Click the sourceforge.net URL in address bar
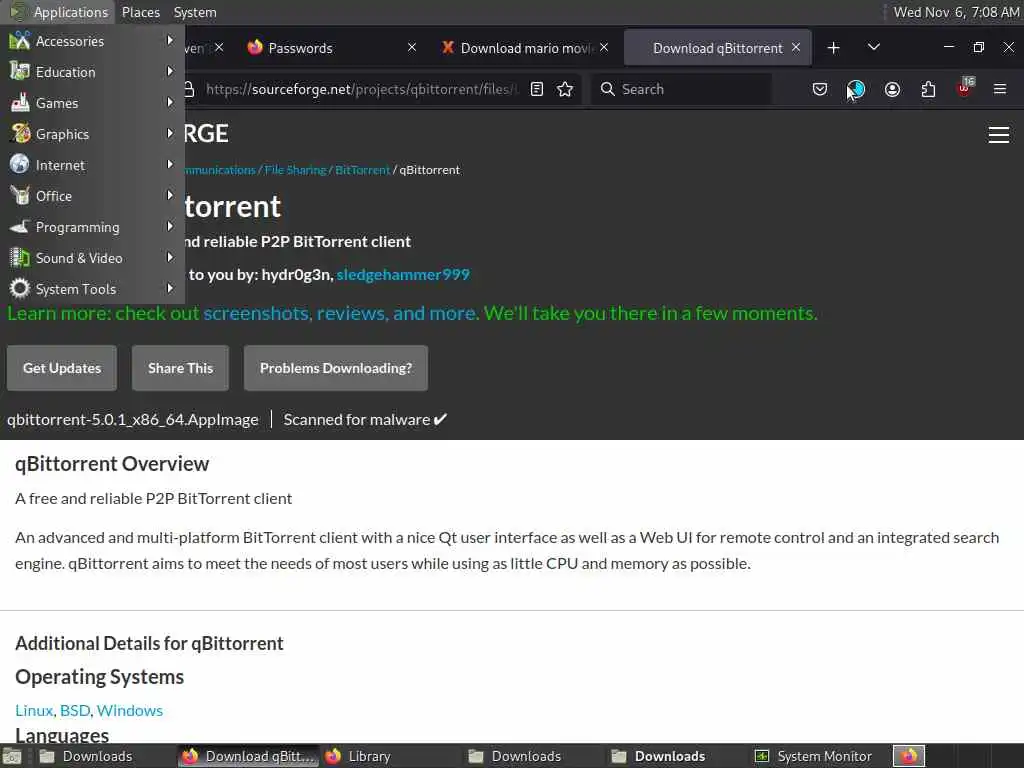Image resolution: width=1024 pixels, height=768 pixels. tap(362, 89)
